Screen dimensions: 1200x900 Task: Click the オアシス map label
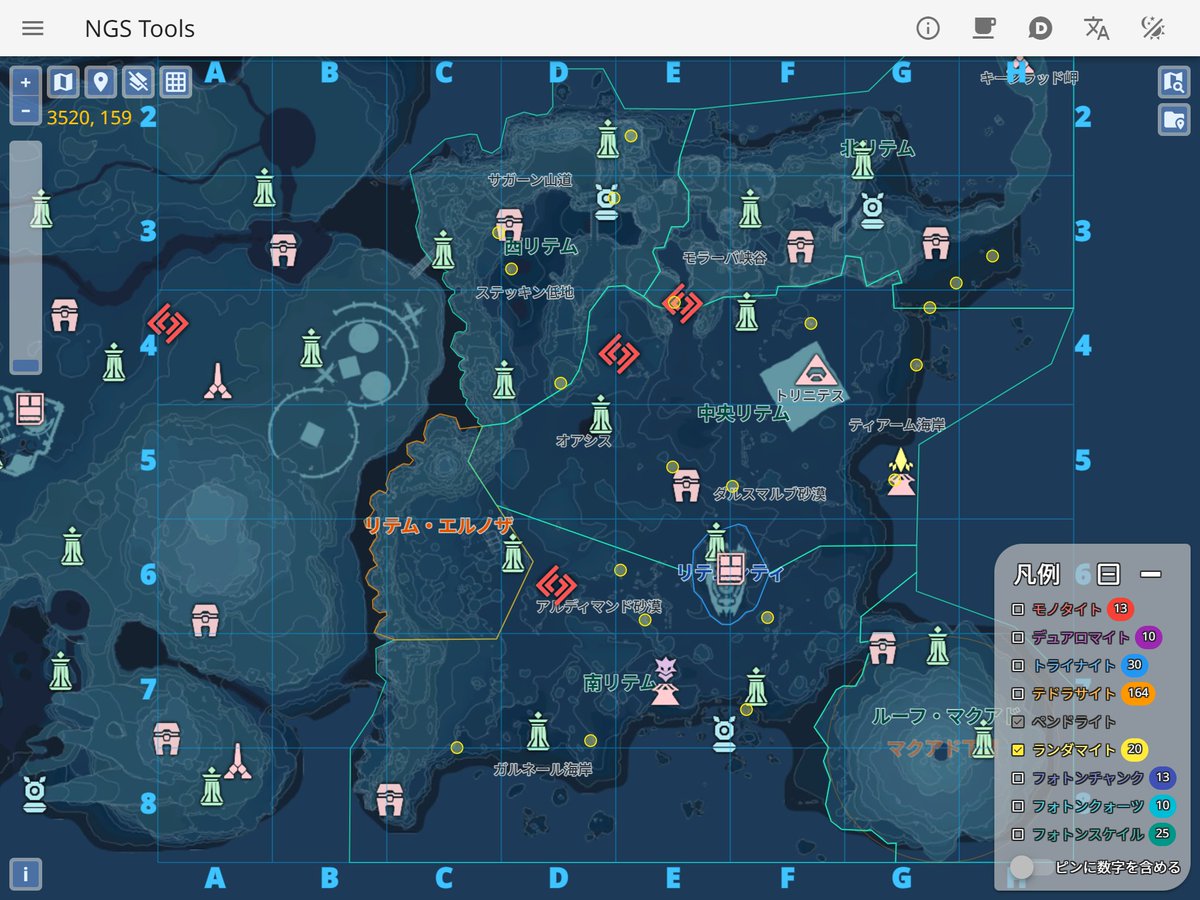584,440
